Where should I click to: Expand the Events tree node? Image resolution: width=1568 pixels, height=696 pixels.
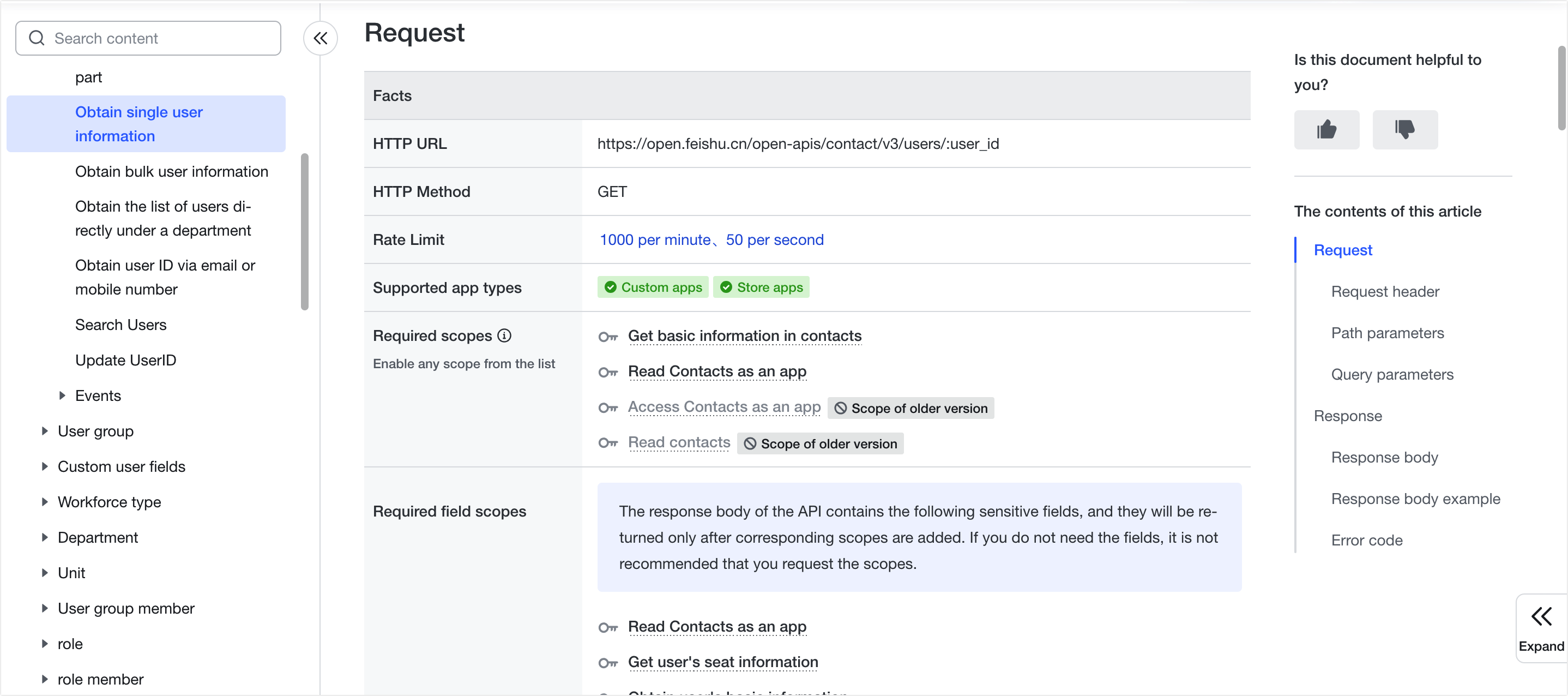pos(62,396)
